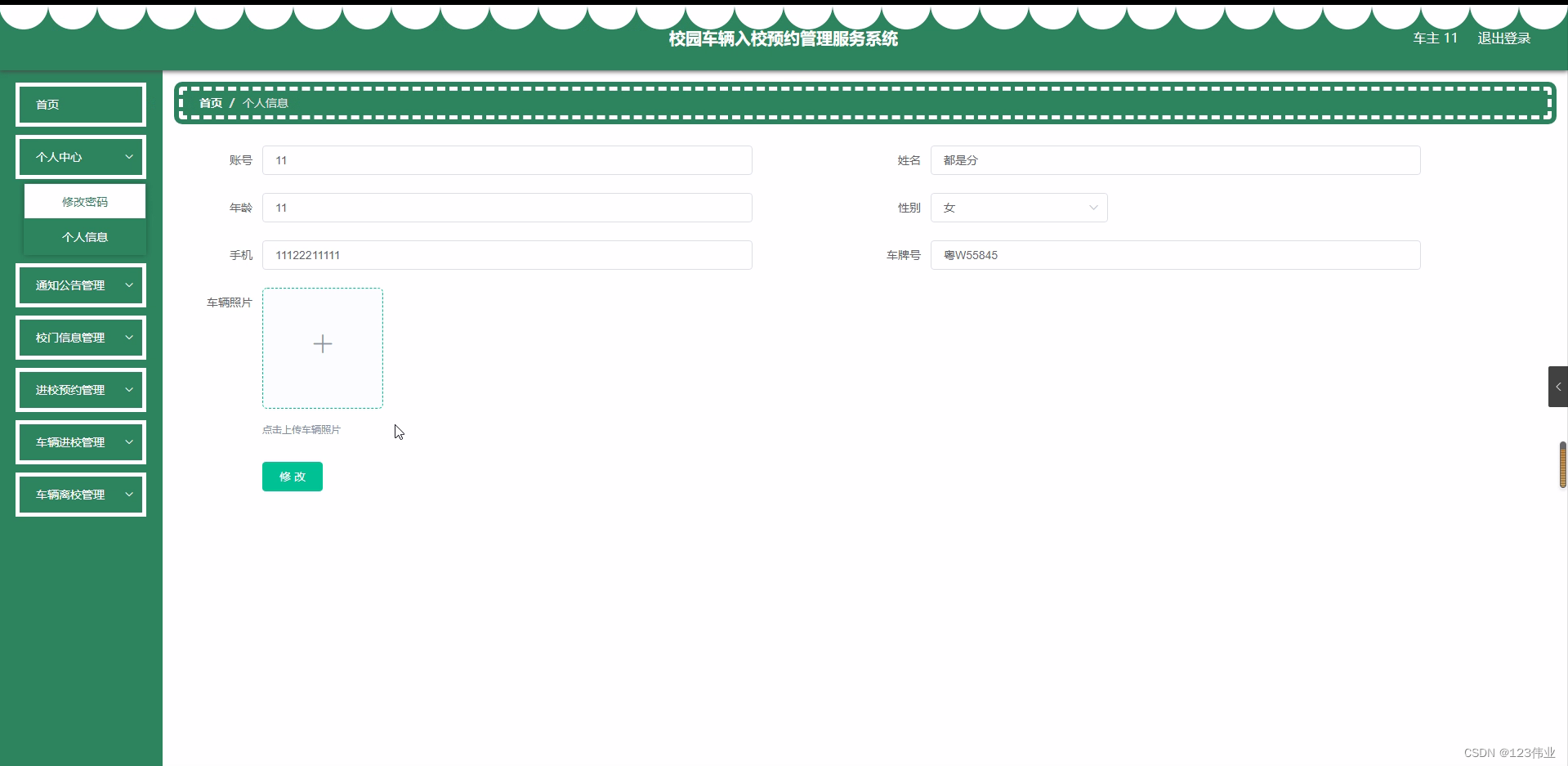The width and height of the screenshot is (1568, 766).
Task: Open the 性别 gender dropdown
Action: click(x=1018, y=208)
